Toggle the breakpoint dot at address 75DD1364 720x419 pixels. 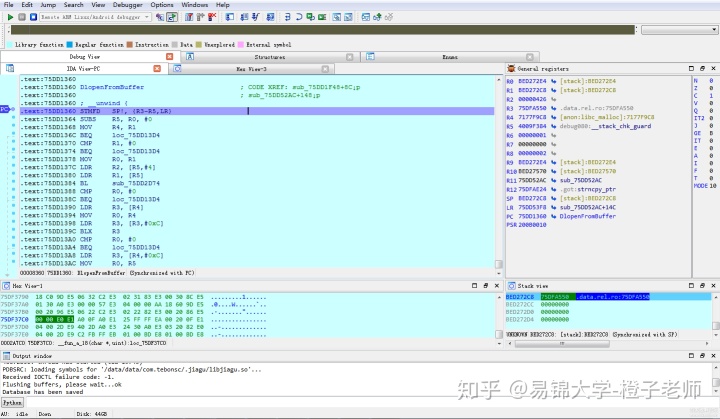(x=13, y=119)
